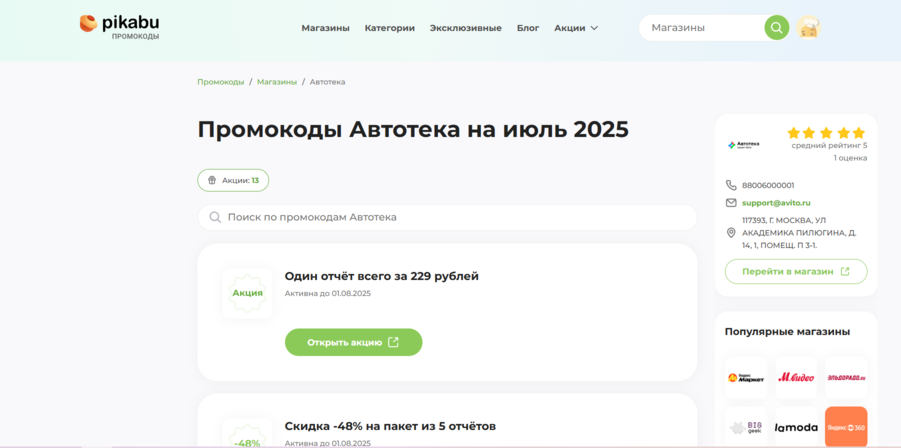Viewport: 901px width, 448px height.
Task: Focus the Поиск по промокодам Автотека field
Action: coord(447,218)
